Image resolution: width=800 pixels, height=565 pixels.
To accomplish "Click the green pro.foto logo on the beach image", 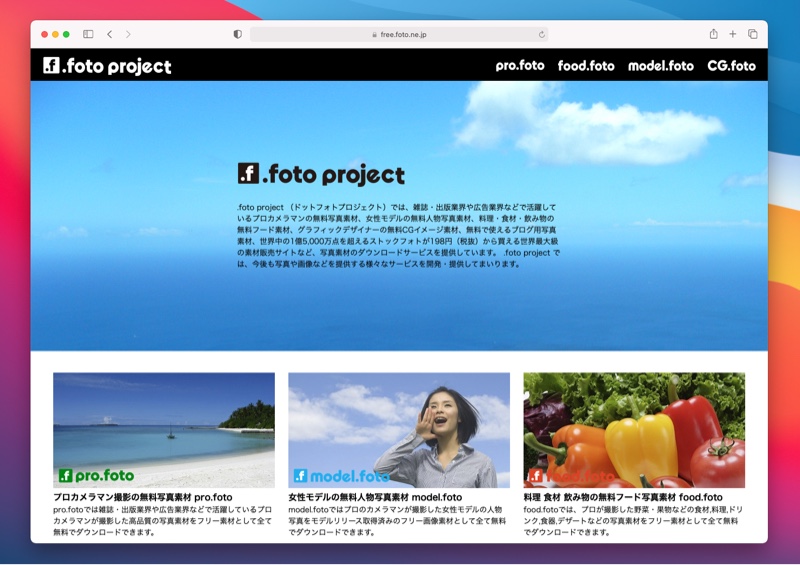I will [96, 476].
